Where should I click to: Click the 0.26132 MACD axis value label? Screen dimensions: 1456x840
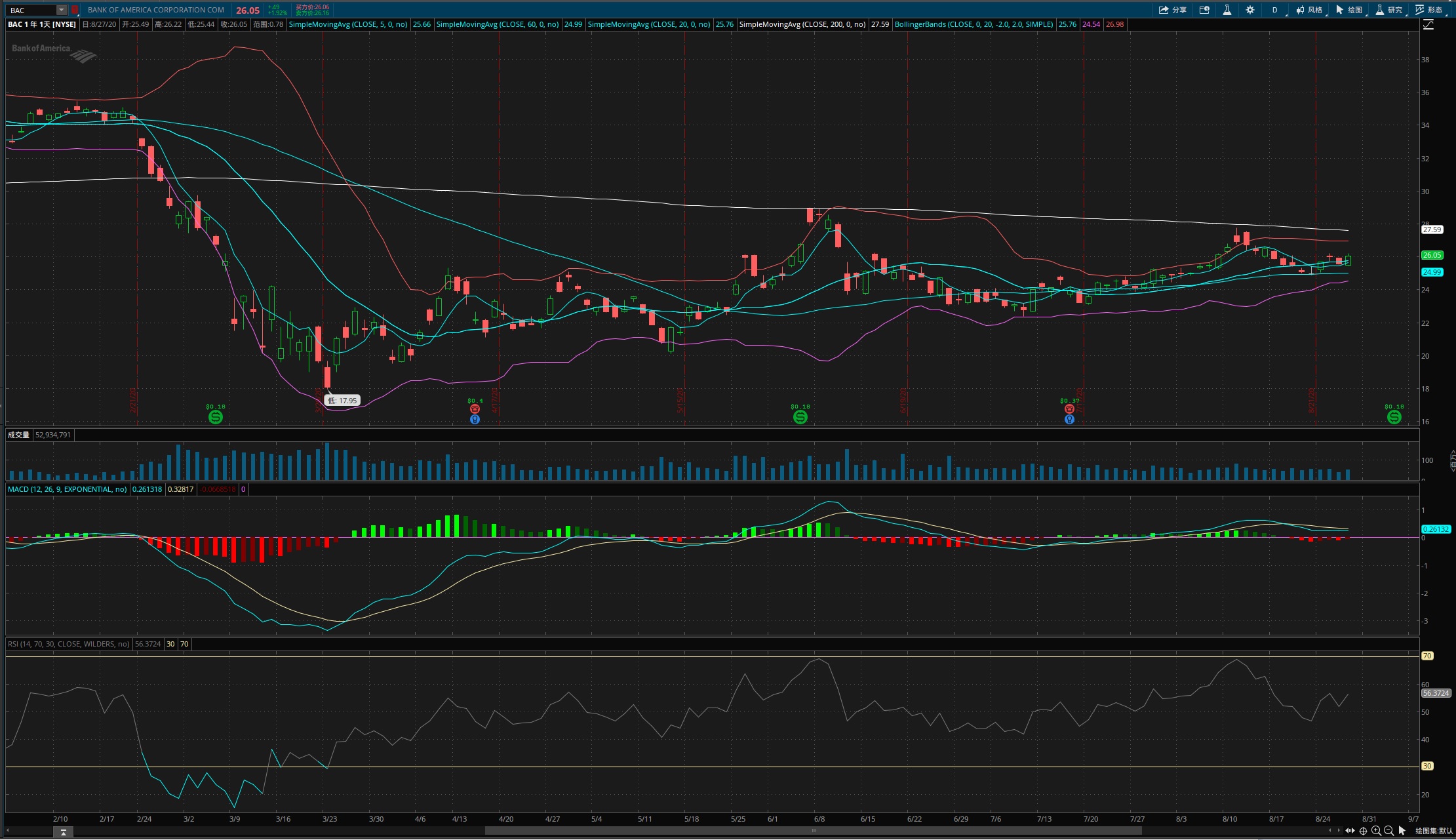click(1435, 529)
